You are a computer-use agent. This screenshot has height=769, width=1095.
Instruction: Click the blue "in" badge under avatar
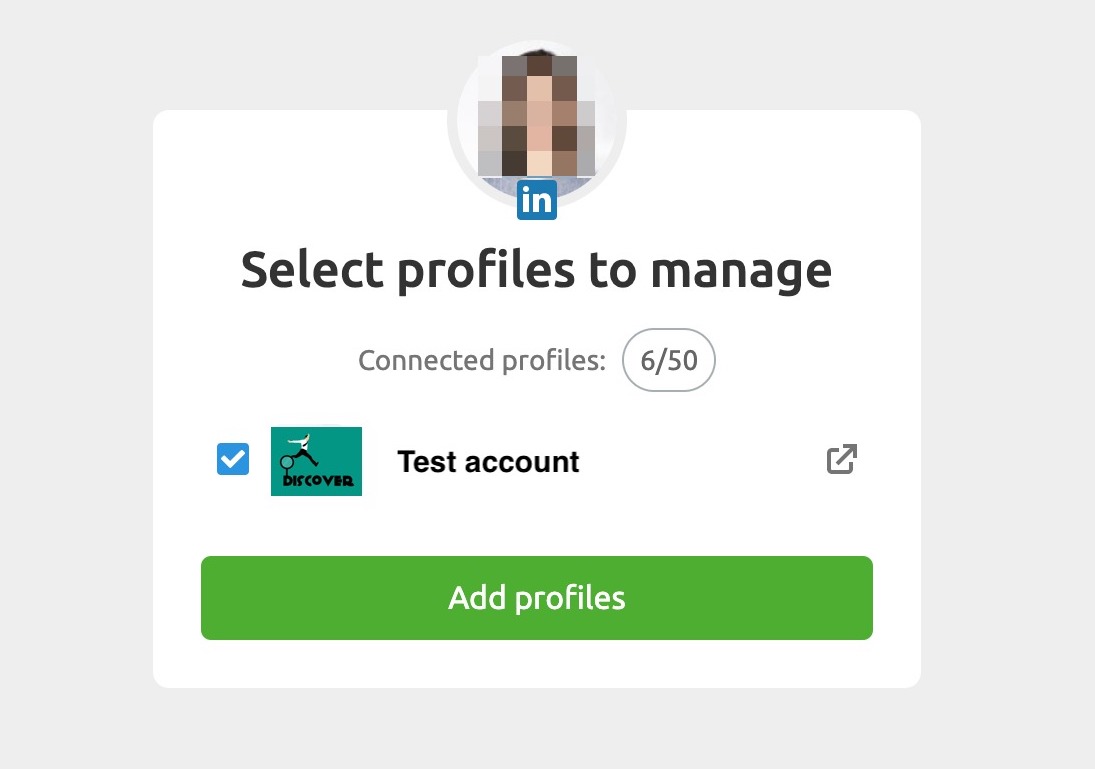(x=537, y=200)
